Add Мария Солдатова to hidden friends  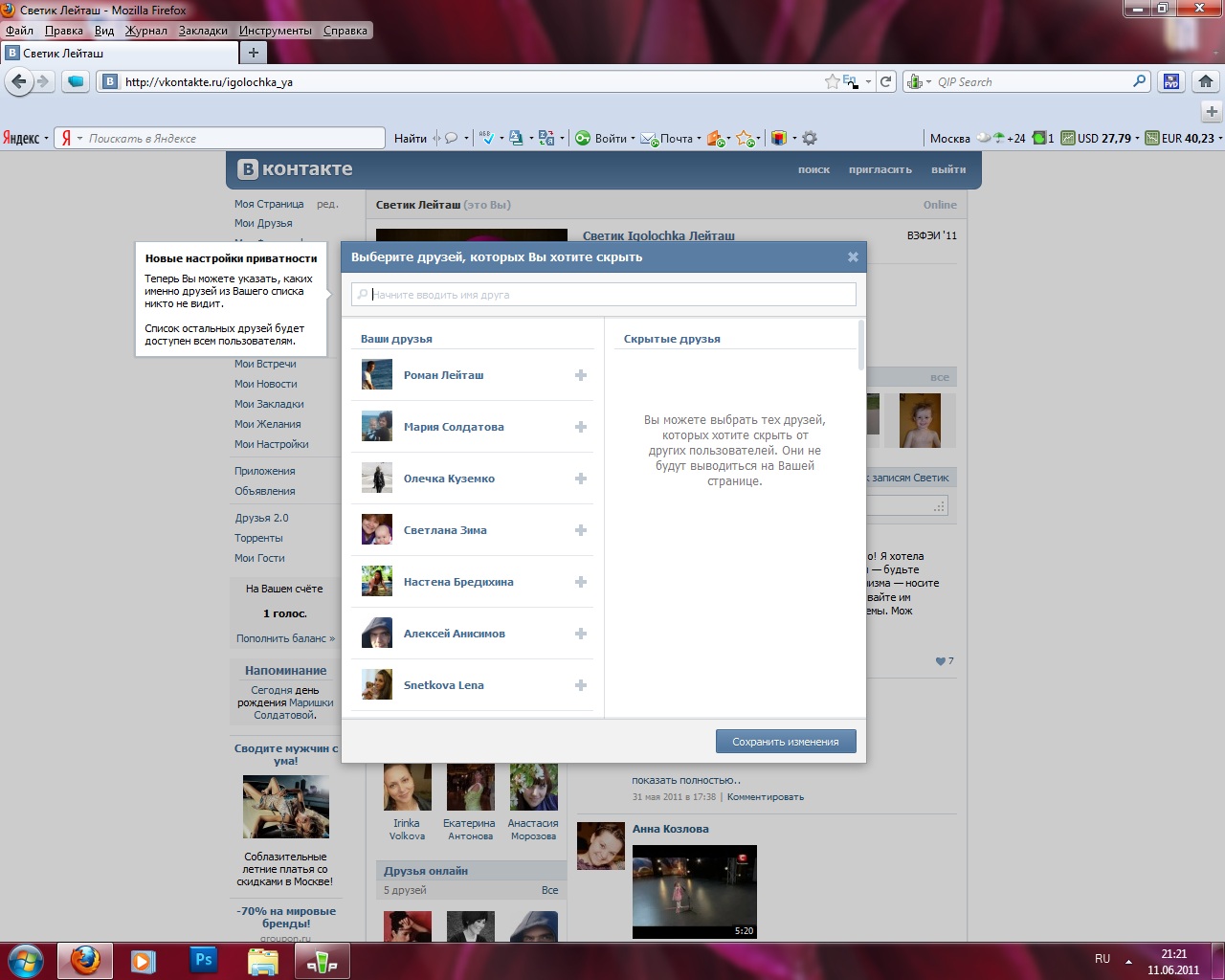click(581, 427)
